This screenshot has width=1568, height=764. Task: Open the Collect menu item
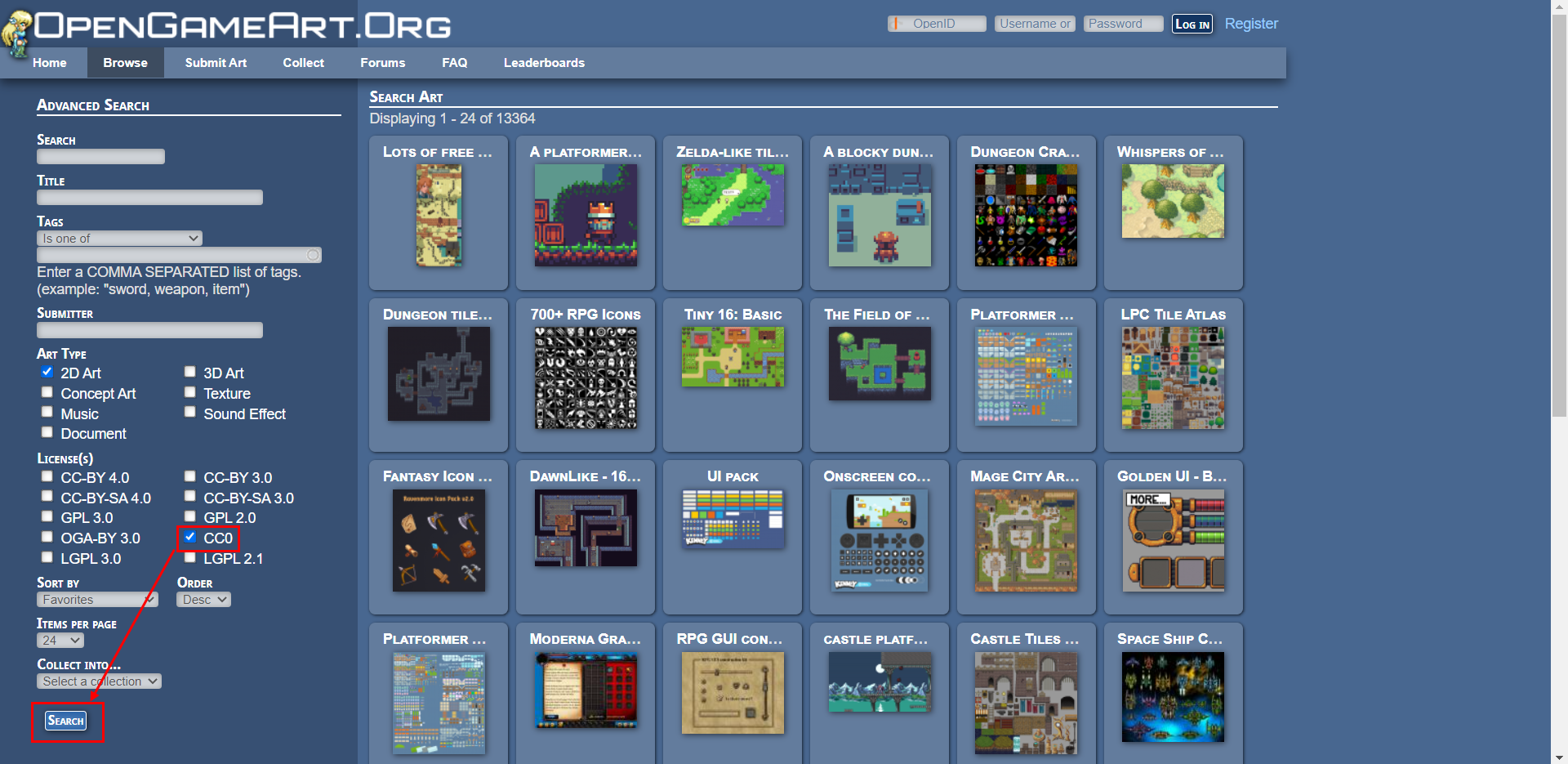pos(304,63)
